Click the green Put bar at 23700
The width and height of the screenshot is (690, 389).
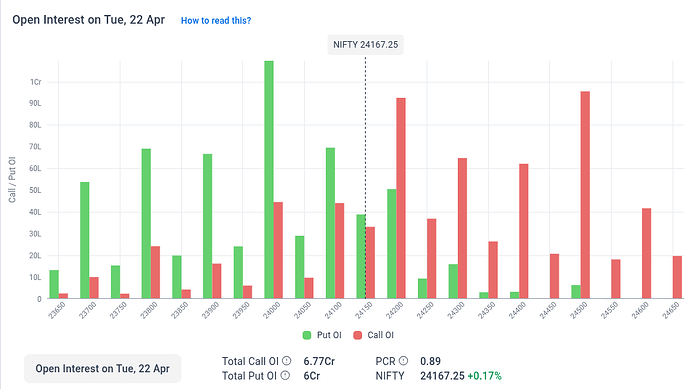click(84, 240)
